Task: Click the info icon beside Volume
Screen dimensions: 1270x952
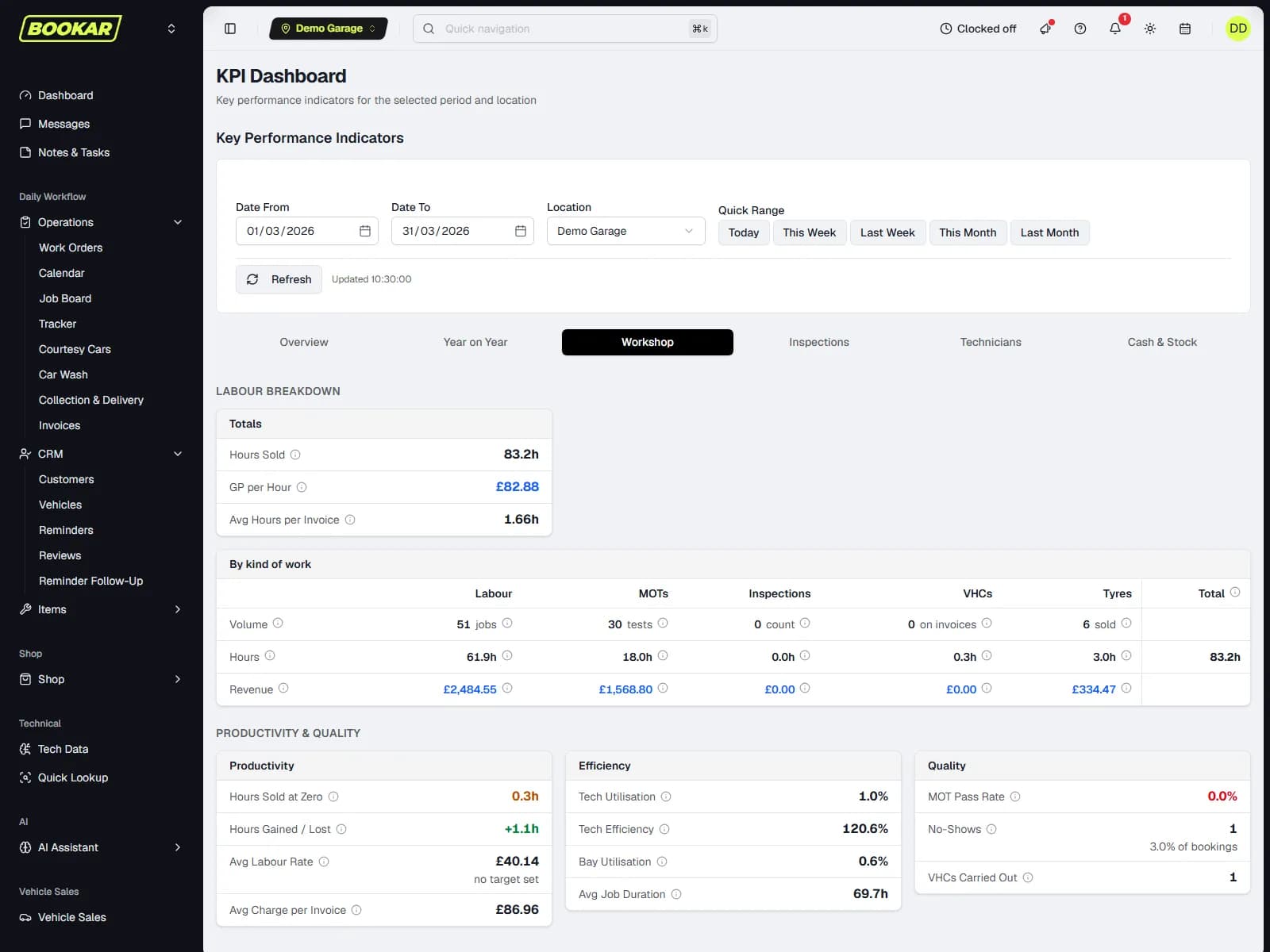Action: (x=278, y=624)
